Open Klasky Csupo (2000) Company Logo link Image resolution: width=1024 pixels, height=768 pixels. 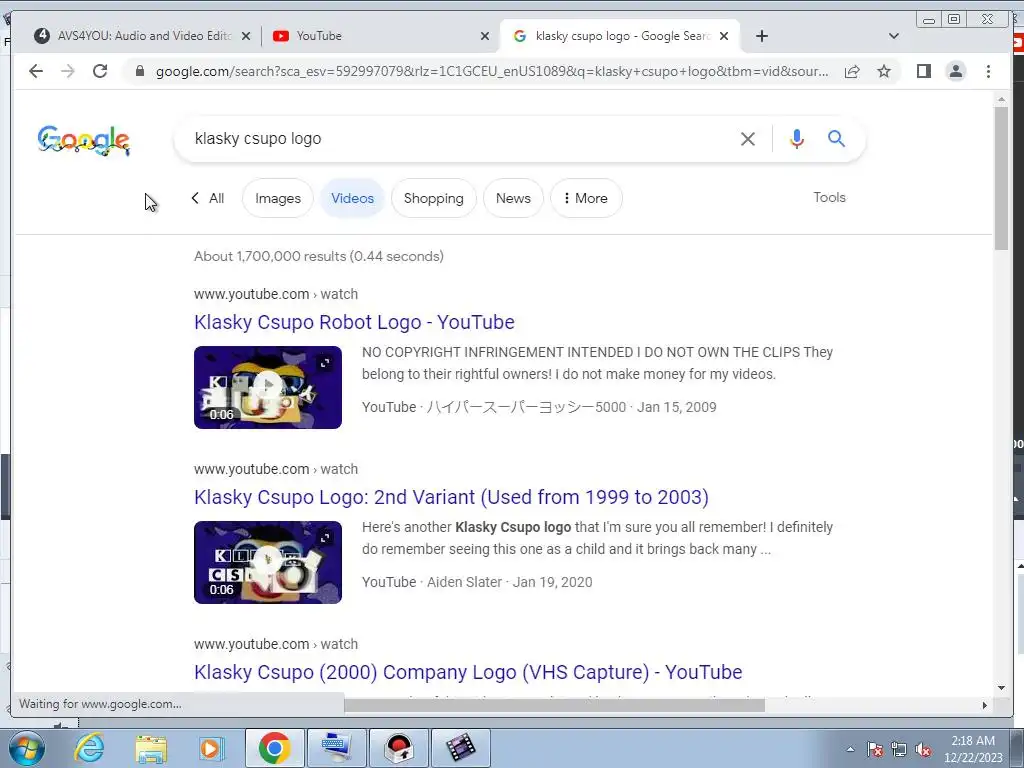point(468,672)
